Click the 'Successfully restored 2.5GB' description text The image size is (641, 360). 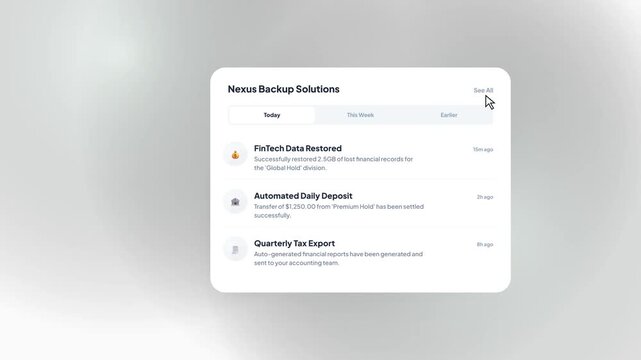click(333, 163)
